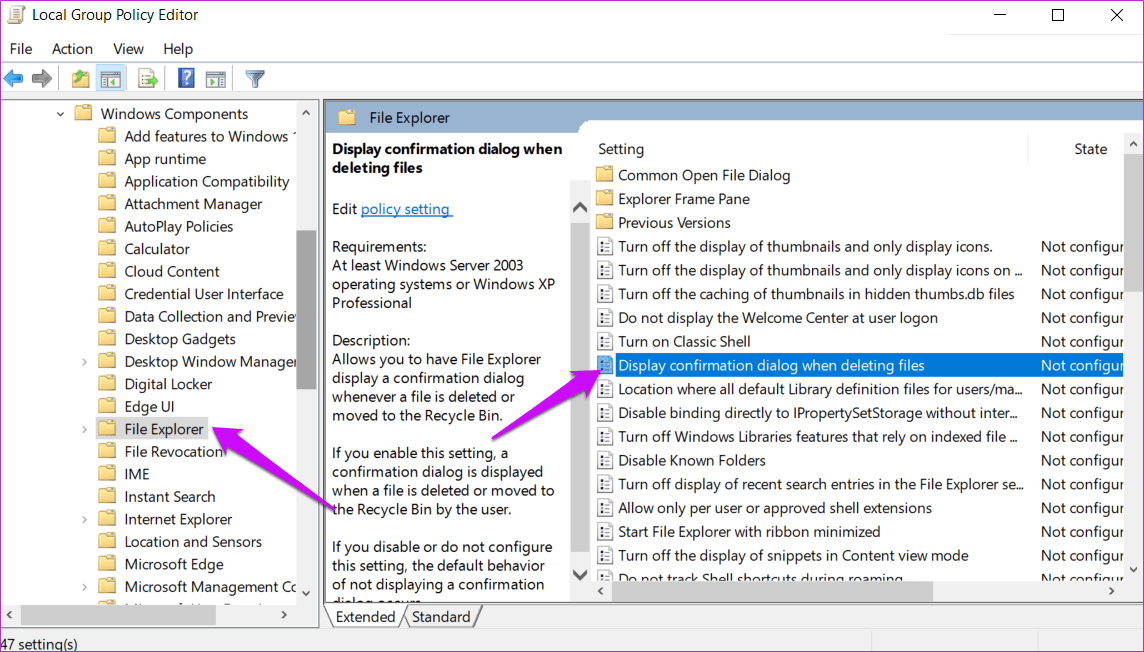This screenshot has height=652, width=1144.
Task: Click description pane scroll down arrow
Action: click(580, 575)
